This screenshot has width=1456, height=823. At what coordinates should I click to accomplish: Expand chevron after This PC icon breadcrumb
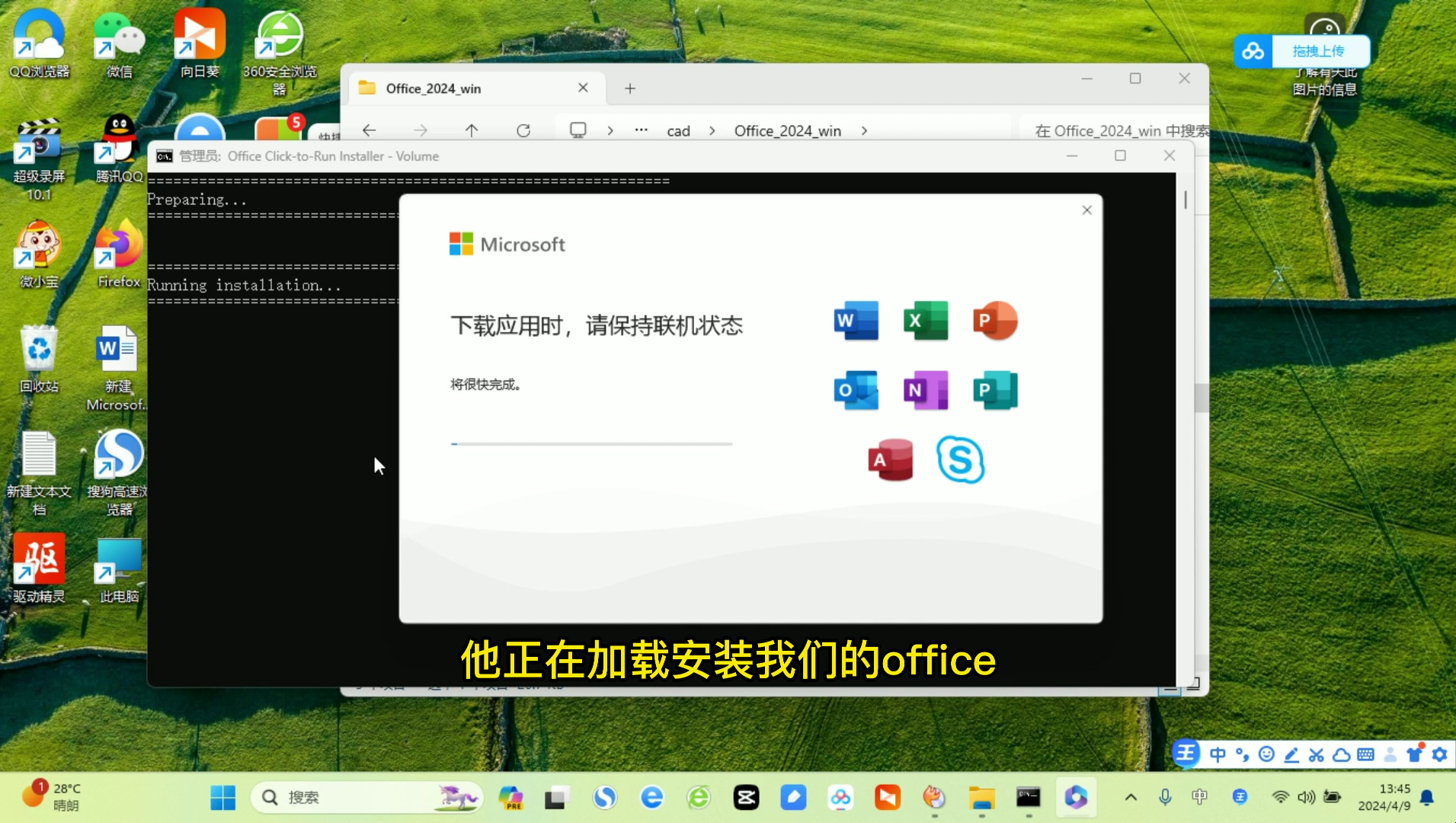coord(610,131)
